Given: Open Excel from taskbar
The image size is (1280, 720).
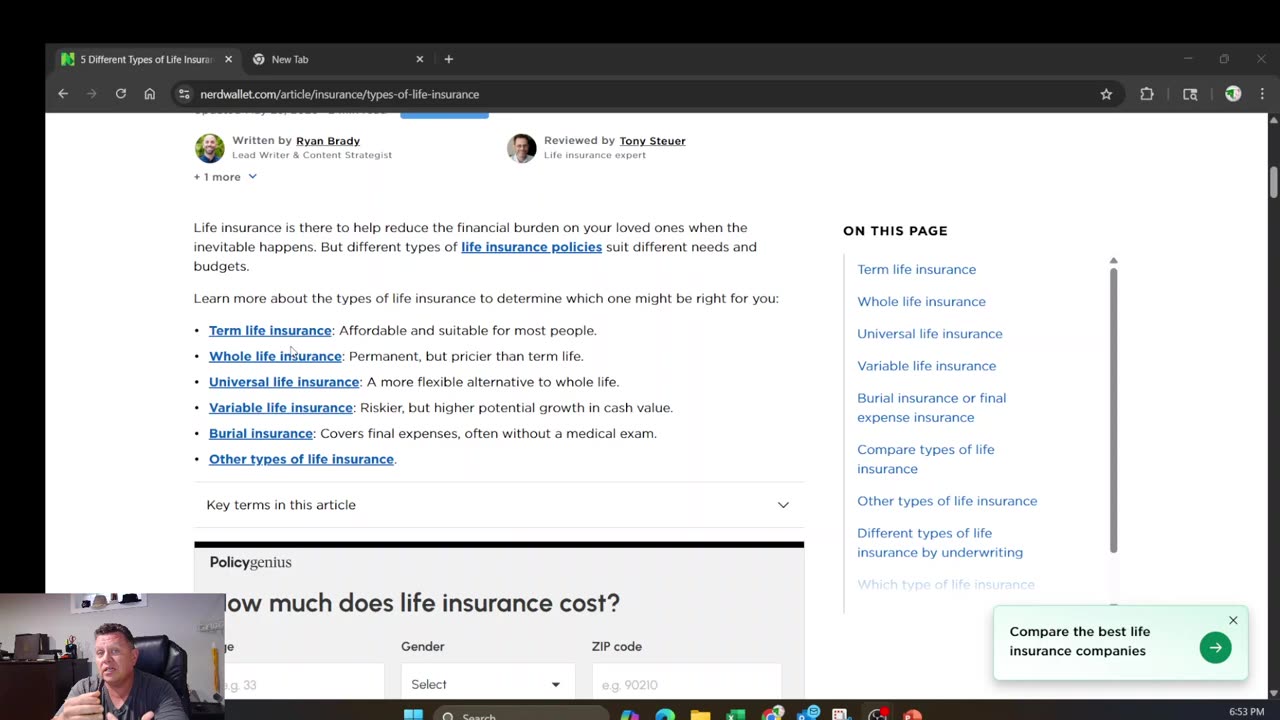Looking at the screenshot, I should [x=736, y=714].
